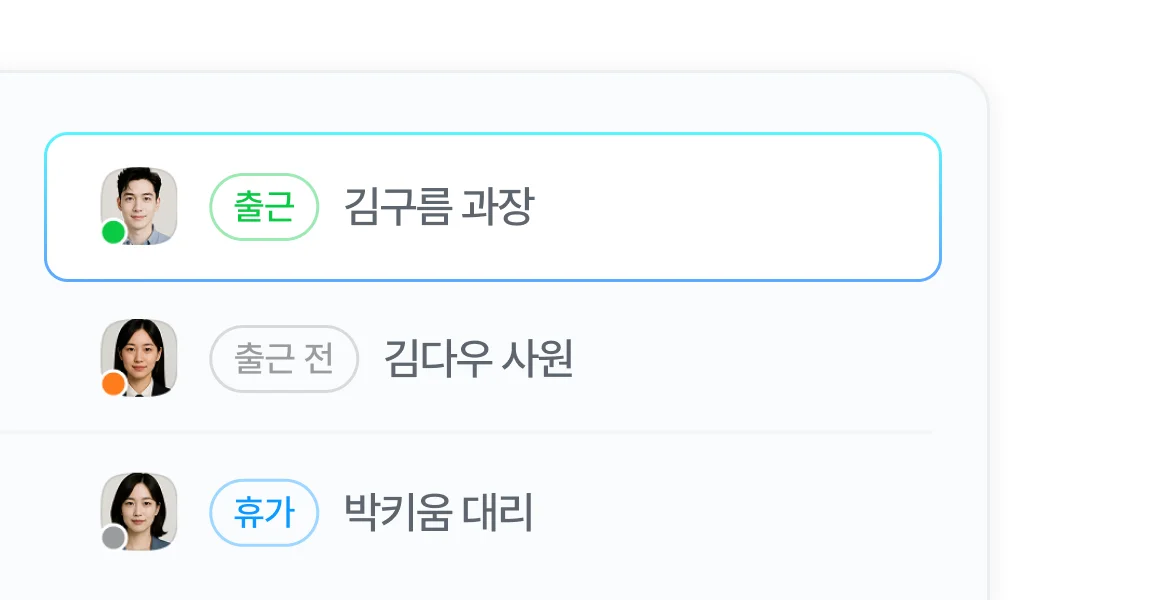Select the name 김다우 사원
The image size is (1176, 600).
tap(478, 359)
